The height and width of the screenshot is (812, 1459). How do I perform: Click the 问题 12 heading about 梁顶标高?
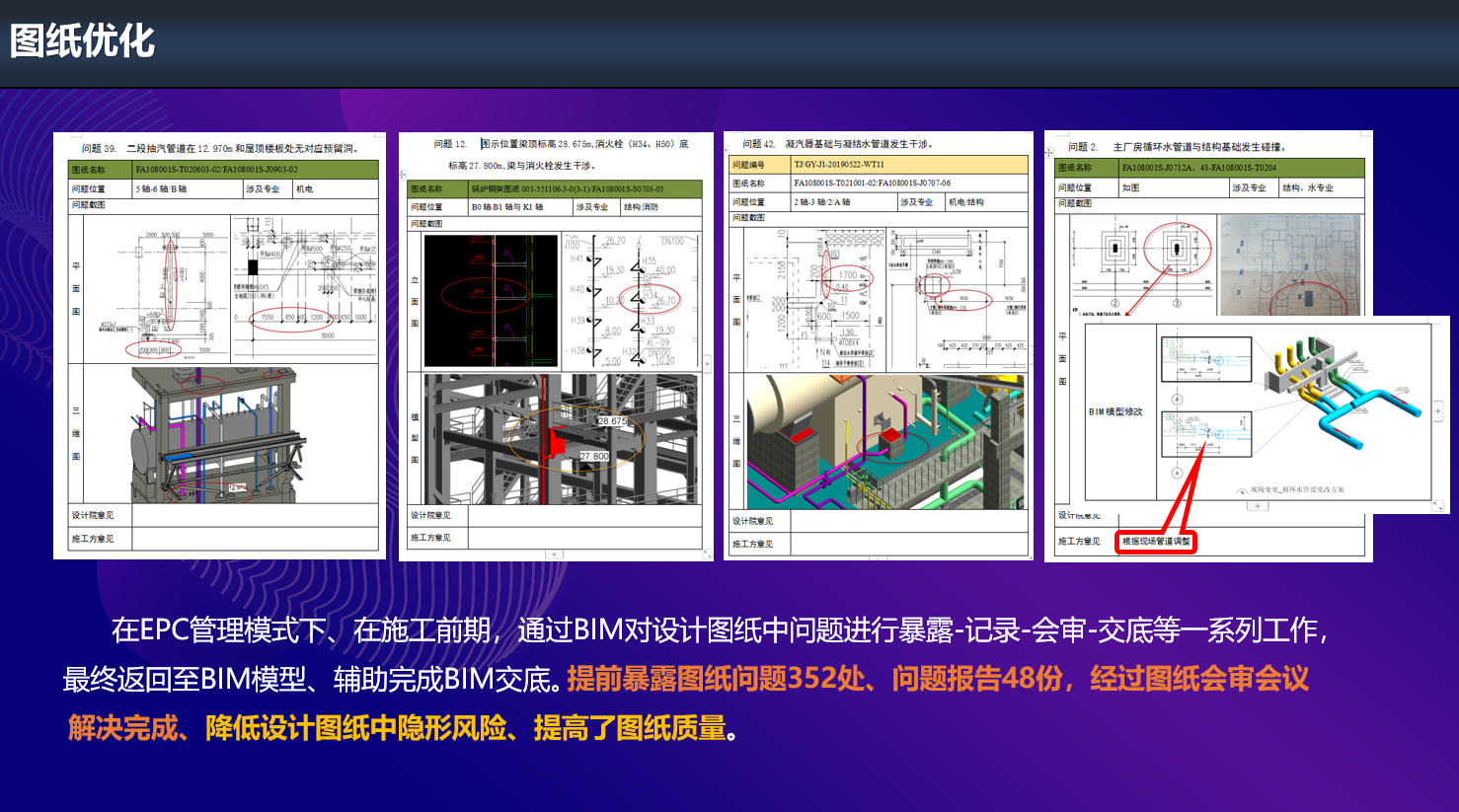(562, 154)
